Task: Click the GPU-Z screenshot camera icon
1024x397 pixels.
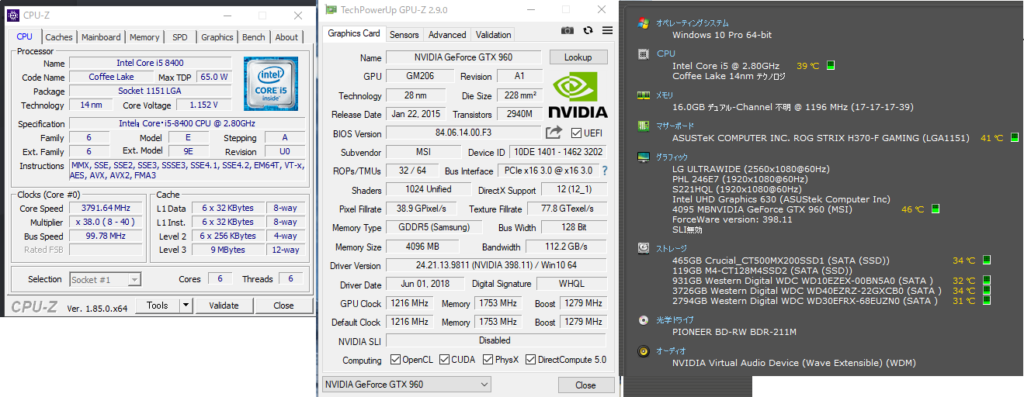Action: (568, 30)
